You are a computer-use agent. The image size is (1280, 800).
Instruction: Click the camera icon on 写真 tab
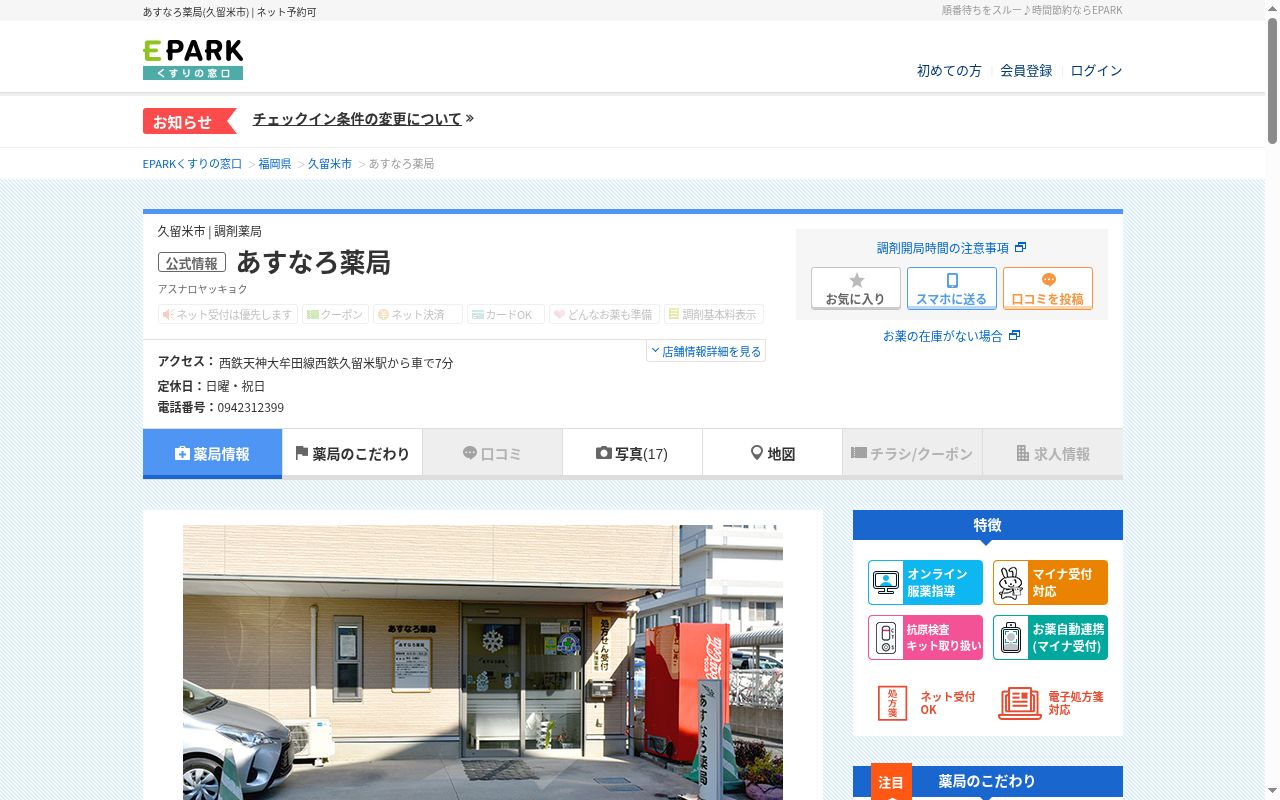[603, 453]
